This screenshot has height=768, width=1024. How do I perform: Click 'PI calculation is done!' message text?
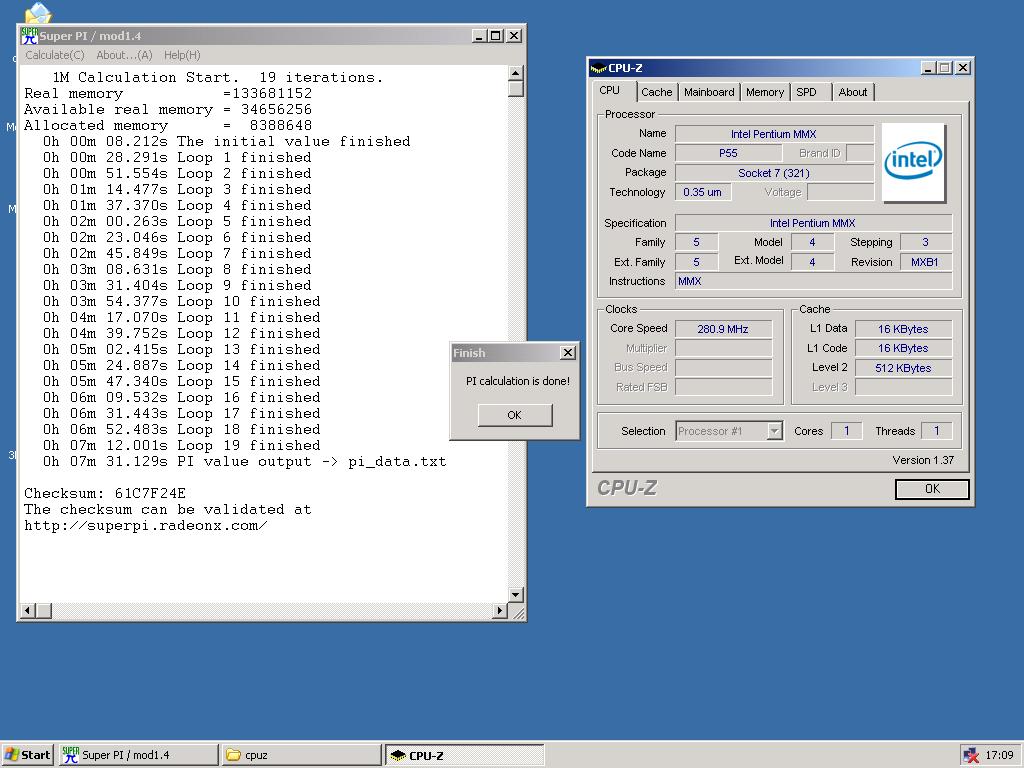click(518, 381)
